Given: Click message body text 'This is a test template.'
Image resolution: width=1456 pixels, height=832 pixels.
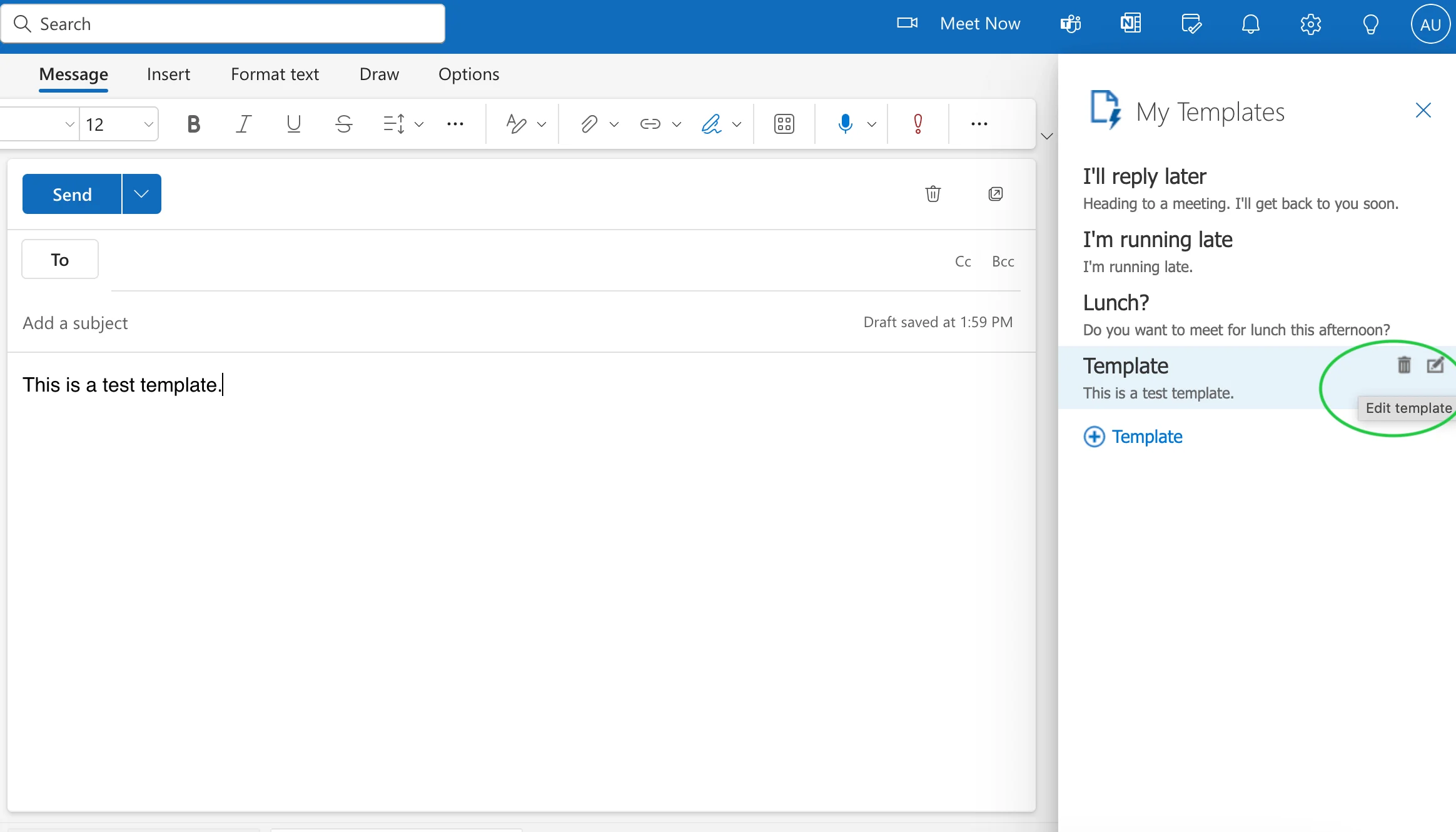Looking at the screenshot, I should pos(122,385).
